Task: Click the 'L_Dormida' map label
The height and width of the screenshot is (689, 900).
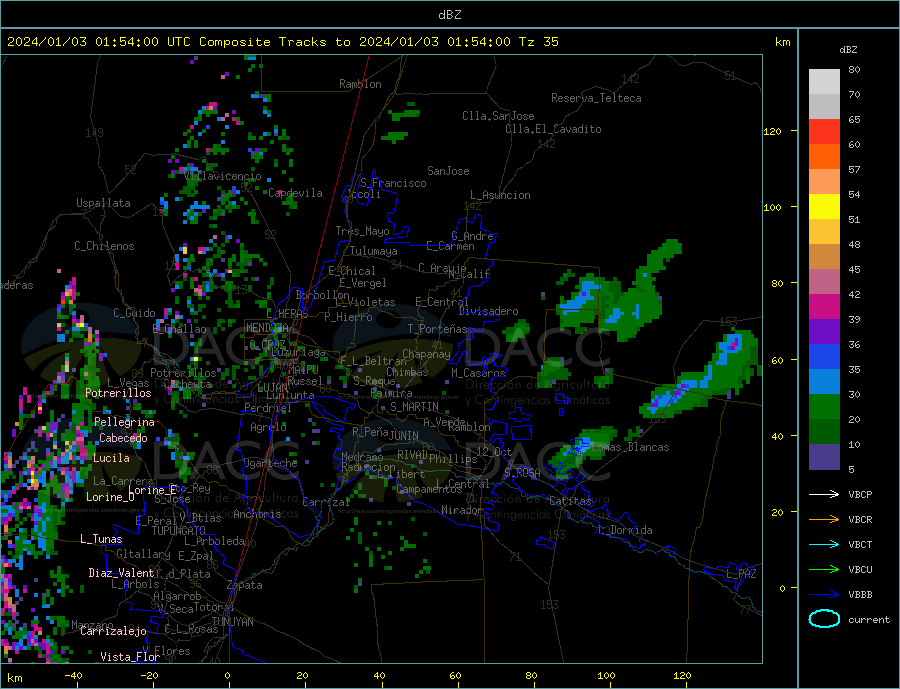Action: (625, 530)
